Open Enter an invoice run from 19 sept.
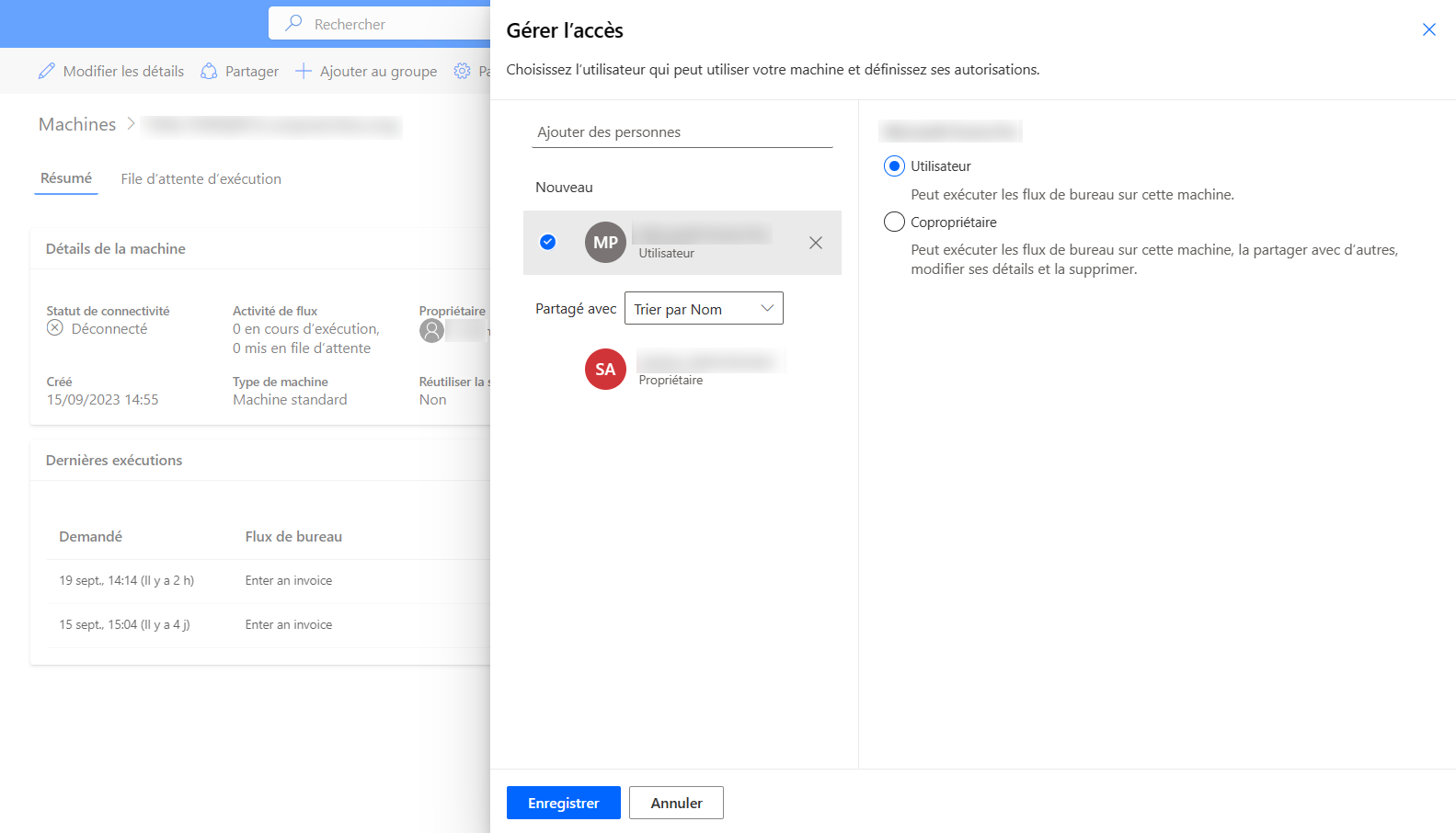Viewport: 1456px width, 833px height. [x=289, y=580]
